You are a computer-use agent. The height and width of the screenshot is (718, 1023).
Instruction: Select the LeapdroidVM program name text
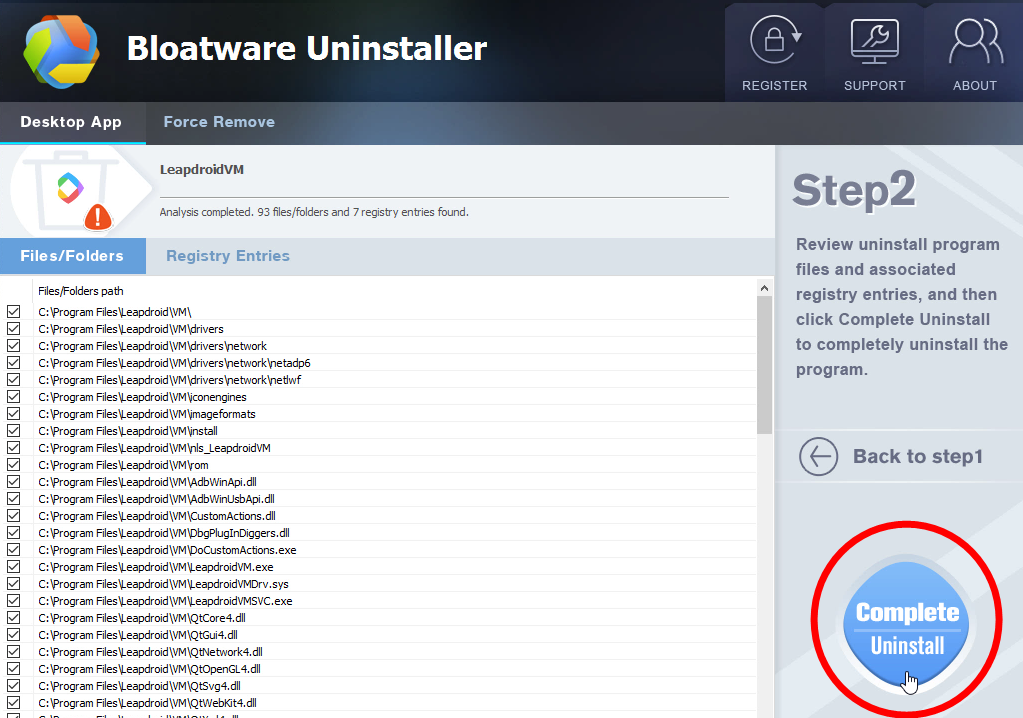[202, 170]
